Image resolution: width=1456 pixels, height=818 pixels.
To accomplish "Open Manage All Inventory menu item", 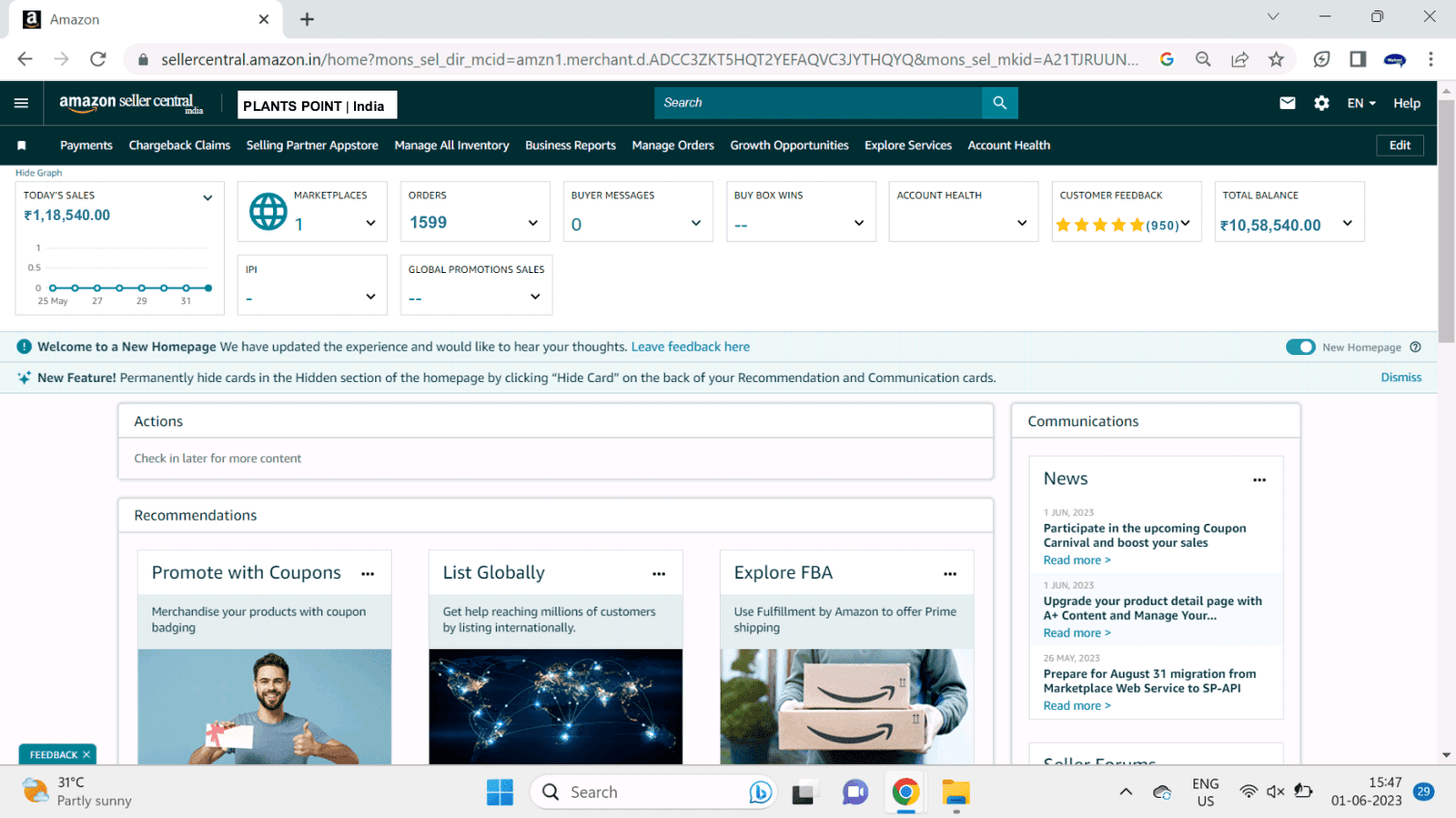I will coord(451,146).
